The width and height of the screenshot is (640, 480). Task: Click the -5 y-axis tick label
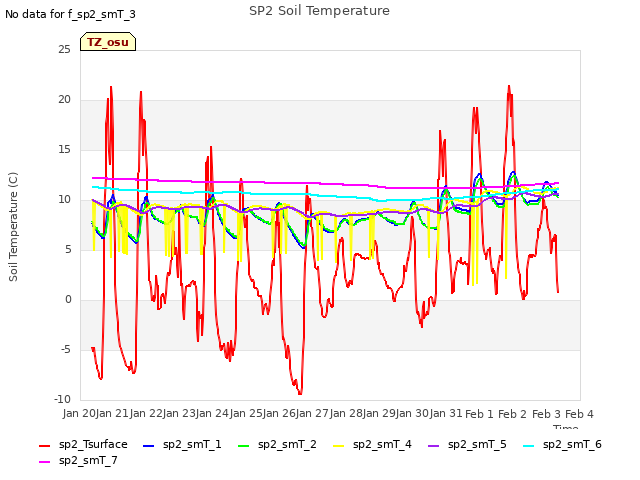pyautogui.click(x=66, y=349)
